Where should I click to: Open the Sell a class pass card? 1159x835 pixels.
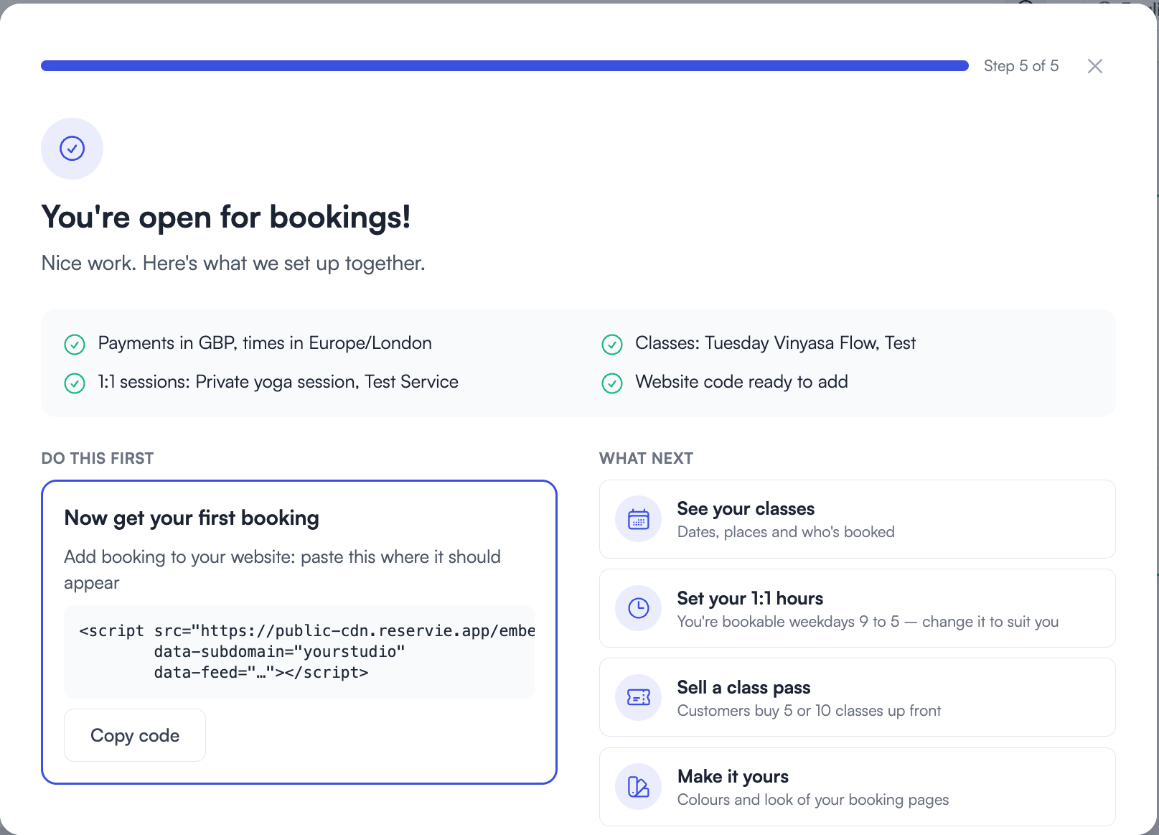[x=857, y=697]
